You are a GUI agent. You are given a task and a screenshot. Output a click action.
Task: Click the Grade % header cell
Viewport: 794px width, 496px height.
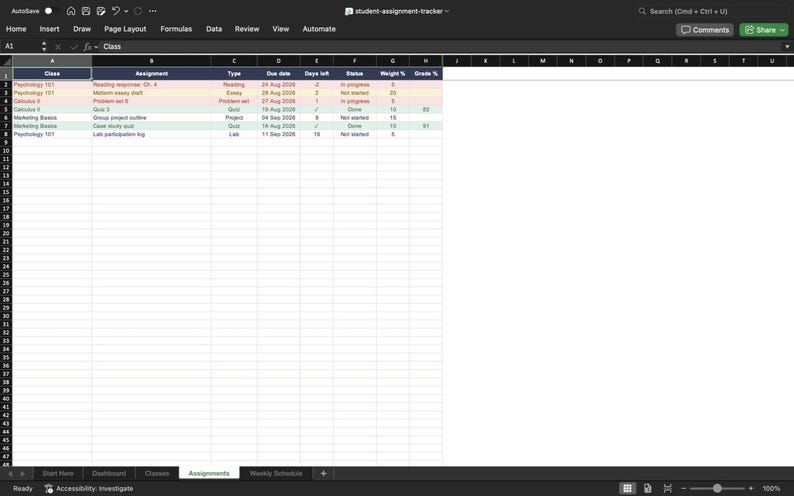(426, 74)
